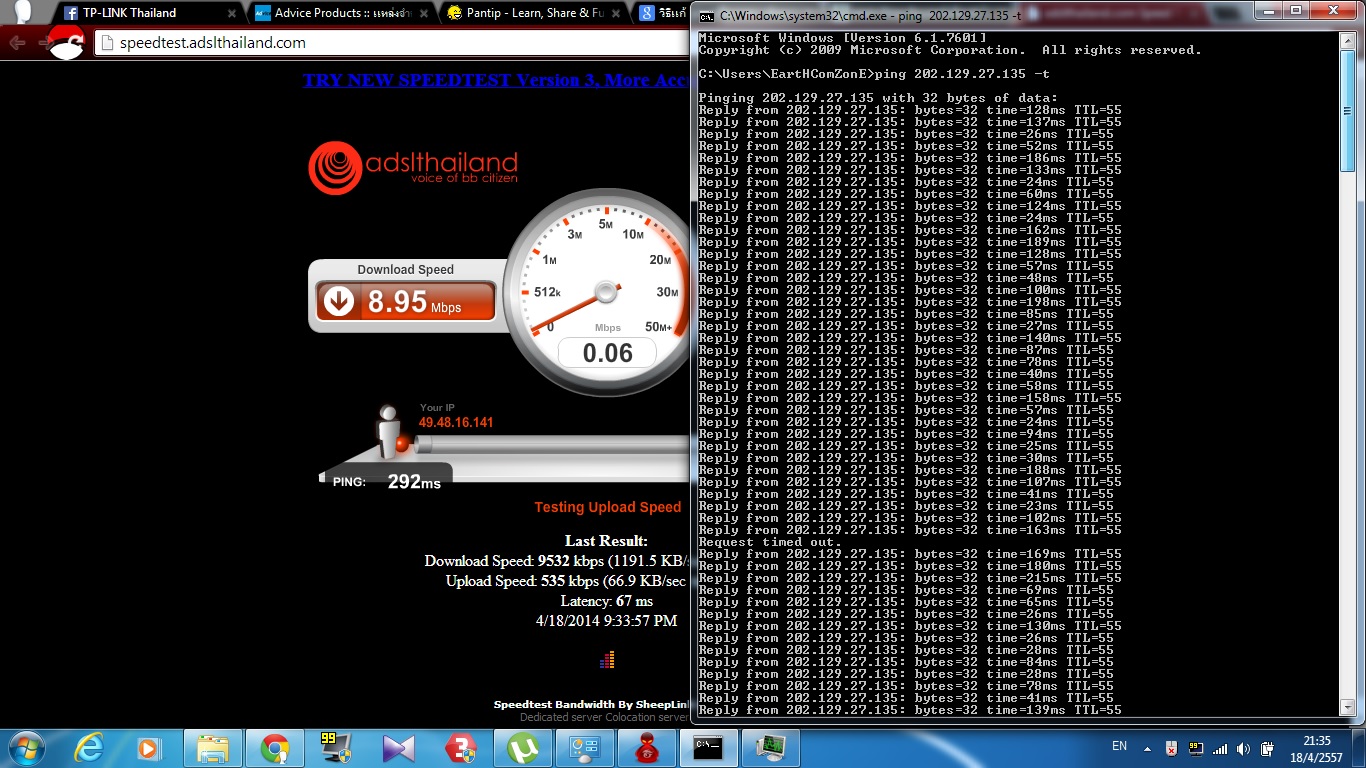1366x768 pixels.
Task: Click the cmd window scroll up arrow
Action: point(1348,39)
